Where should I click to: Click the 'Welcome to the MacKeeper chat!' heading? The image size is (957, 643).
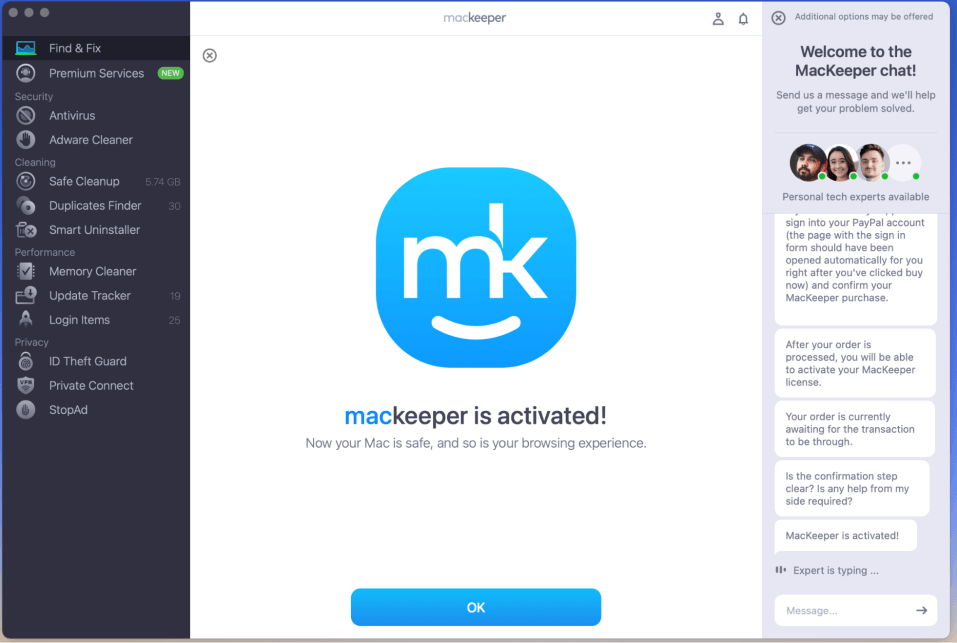click(856, 61)
